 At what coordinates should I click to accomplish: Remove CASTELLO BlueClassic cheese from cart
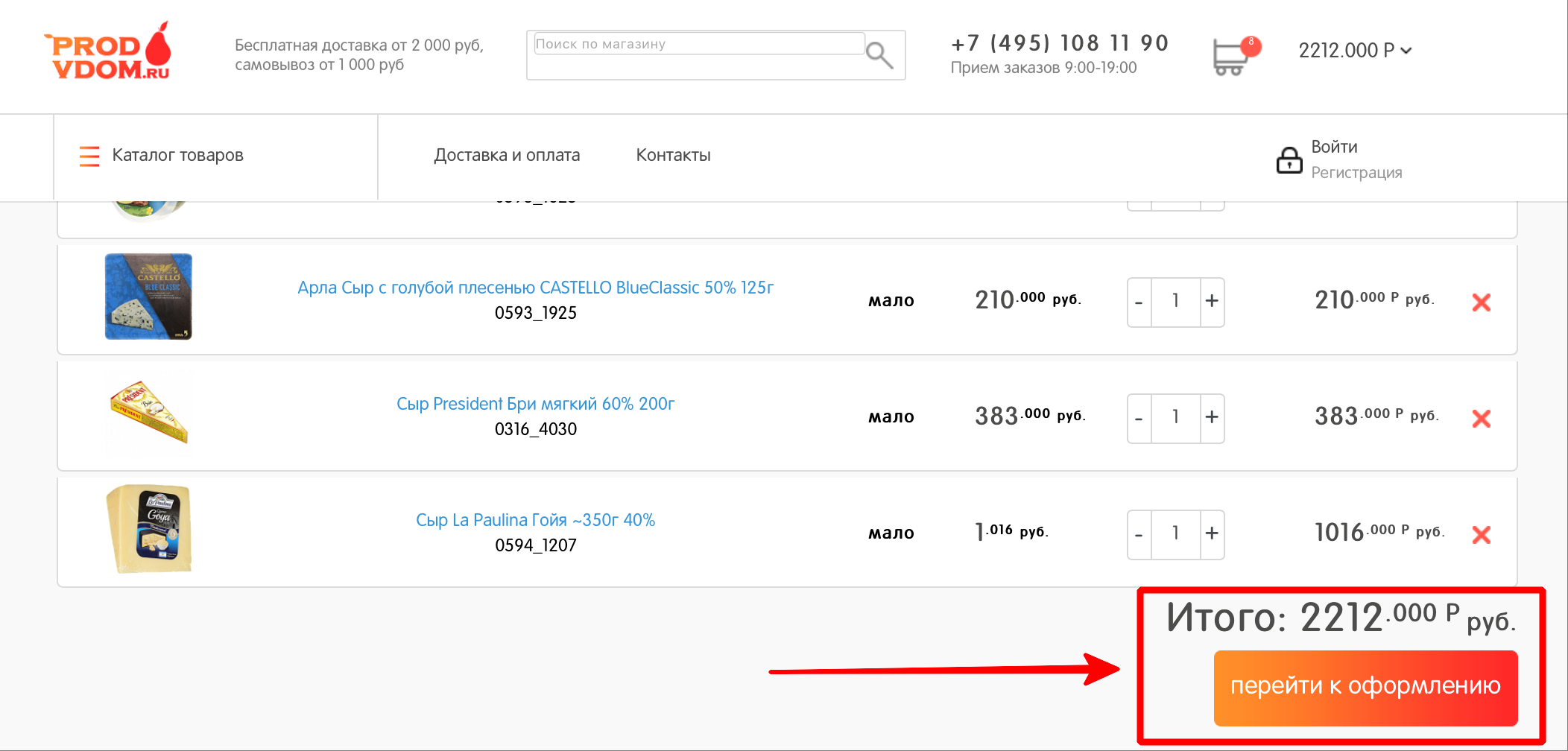(1481, 302)
